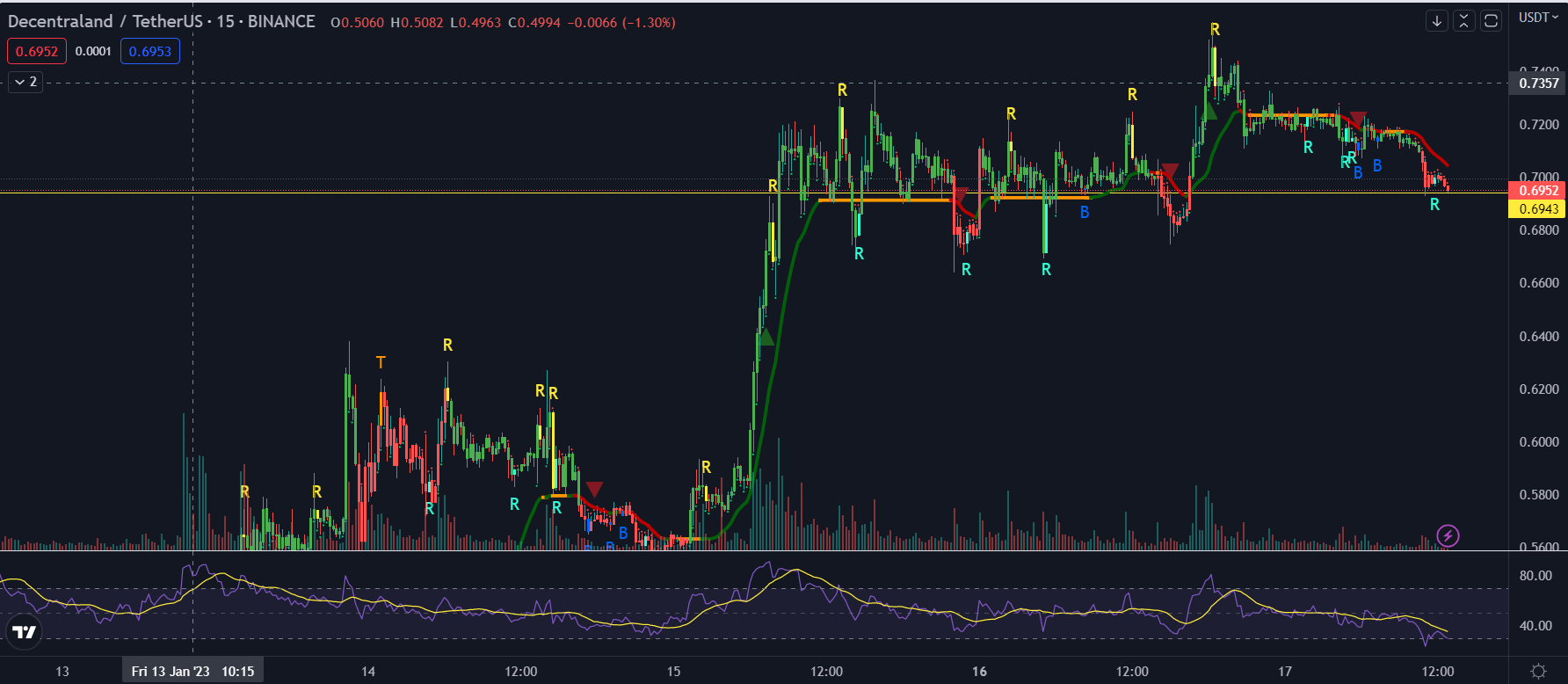
Task: Click the 0.7357 price label on scale
Action: [1539, 84]
